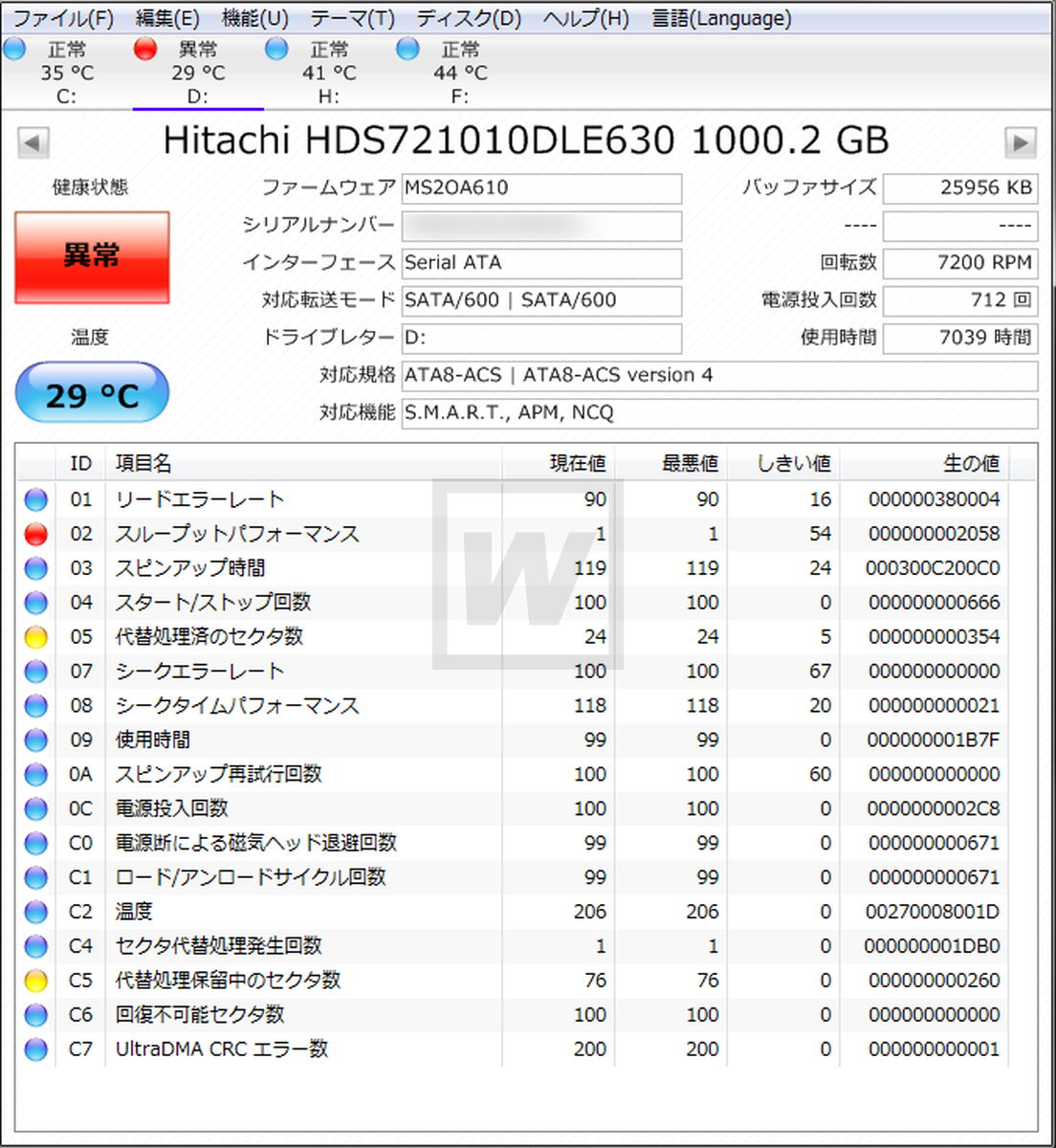Click the 対応機能 field S.M.A.R.T., APM, NCQ

point(719,413)
